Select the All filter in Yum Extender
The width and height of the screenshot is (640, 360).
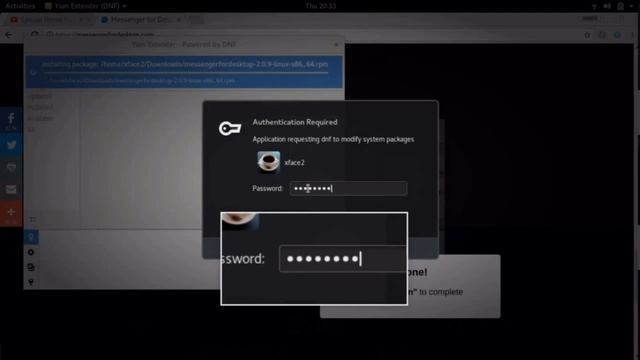click(31, 130)
